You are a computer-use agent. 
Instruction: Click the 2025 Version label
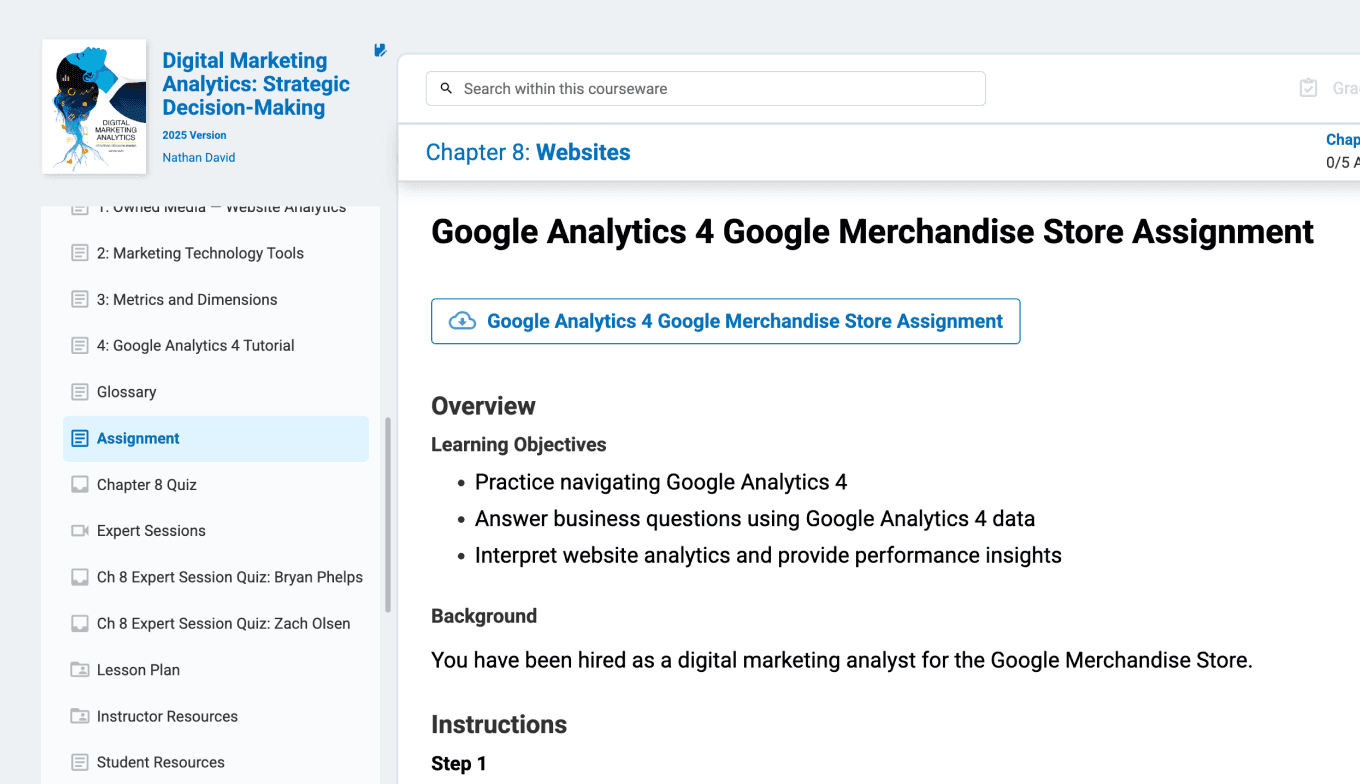pos(194,135)
